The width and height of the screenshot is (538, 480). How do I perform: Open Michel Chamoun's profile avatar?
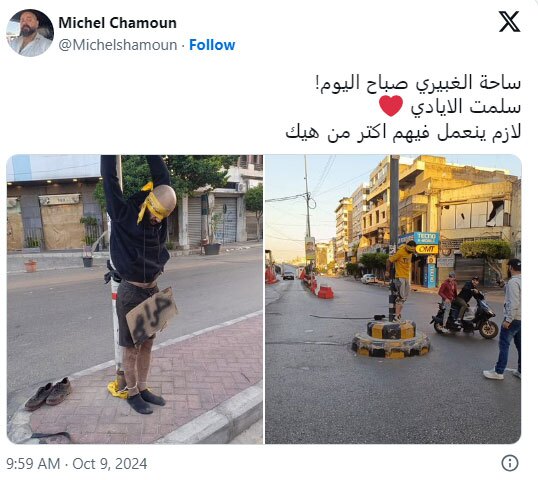click(30, 33)
